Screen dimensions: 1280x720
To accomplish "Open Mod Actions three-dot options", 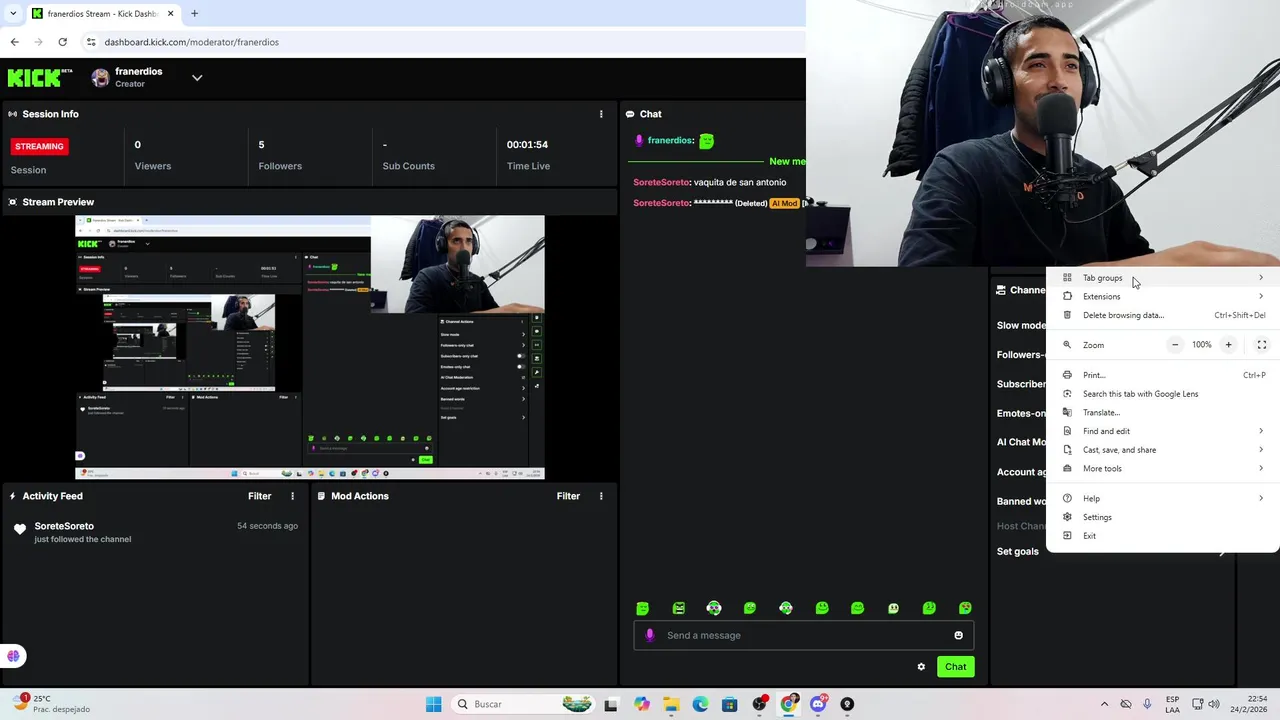I will coord(601,496).
